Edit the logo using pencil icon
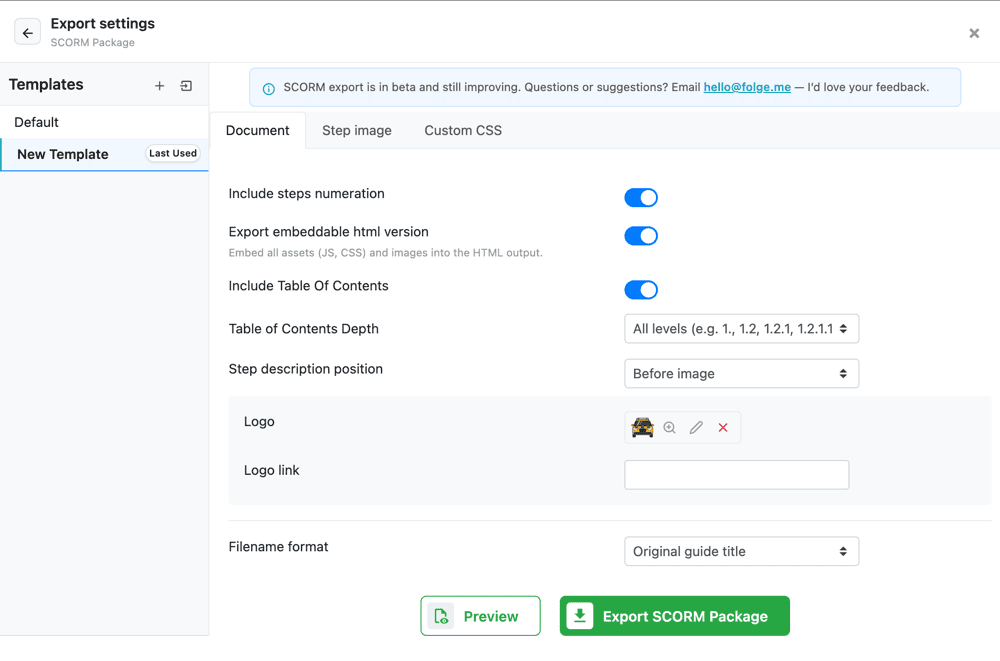Screen dimensions: 1000x661 point(696,427)
